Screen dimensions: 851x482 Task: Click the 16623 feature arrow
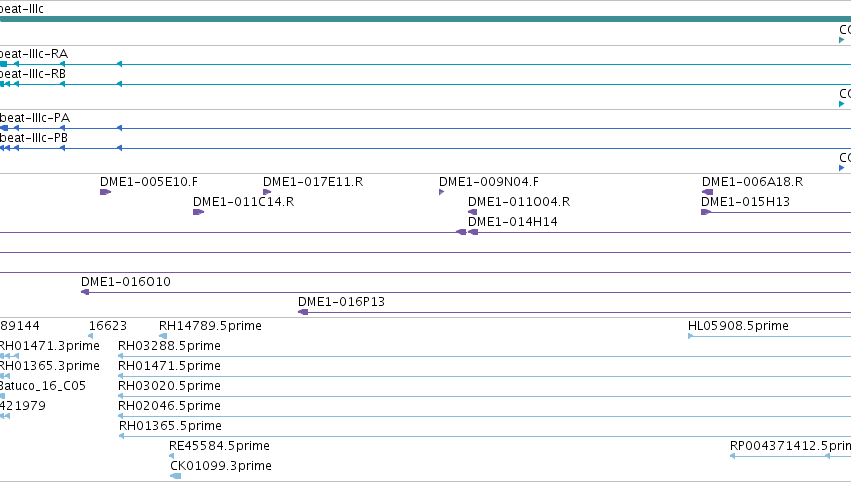click(90, 336)
